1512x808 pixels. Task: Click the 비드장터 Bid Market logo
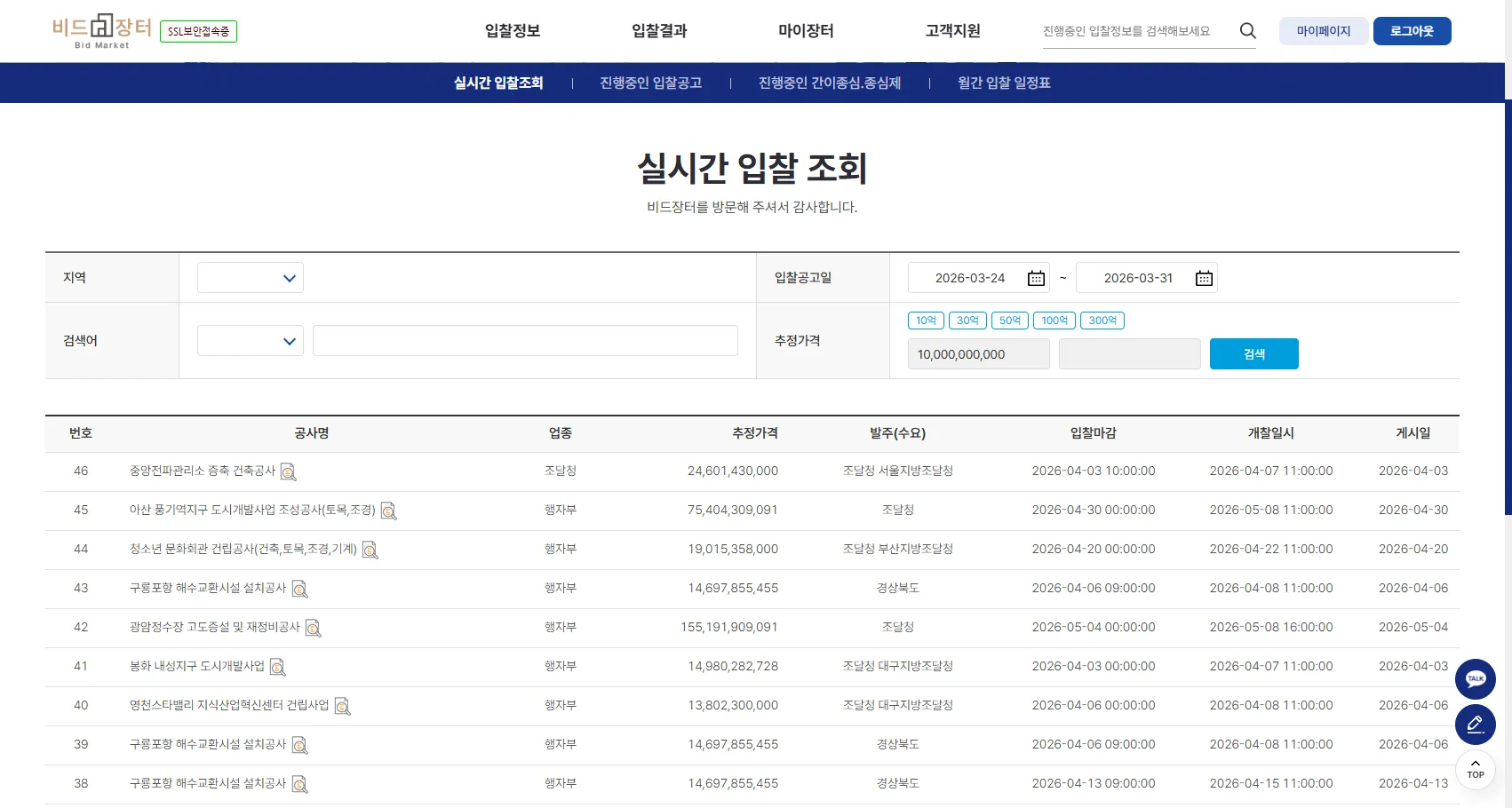pos(102,31)
